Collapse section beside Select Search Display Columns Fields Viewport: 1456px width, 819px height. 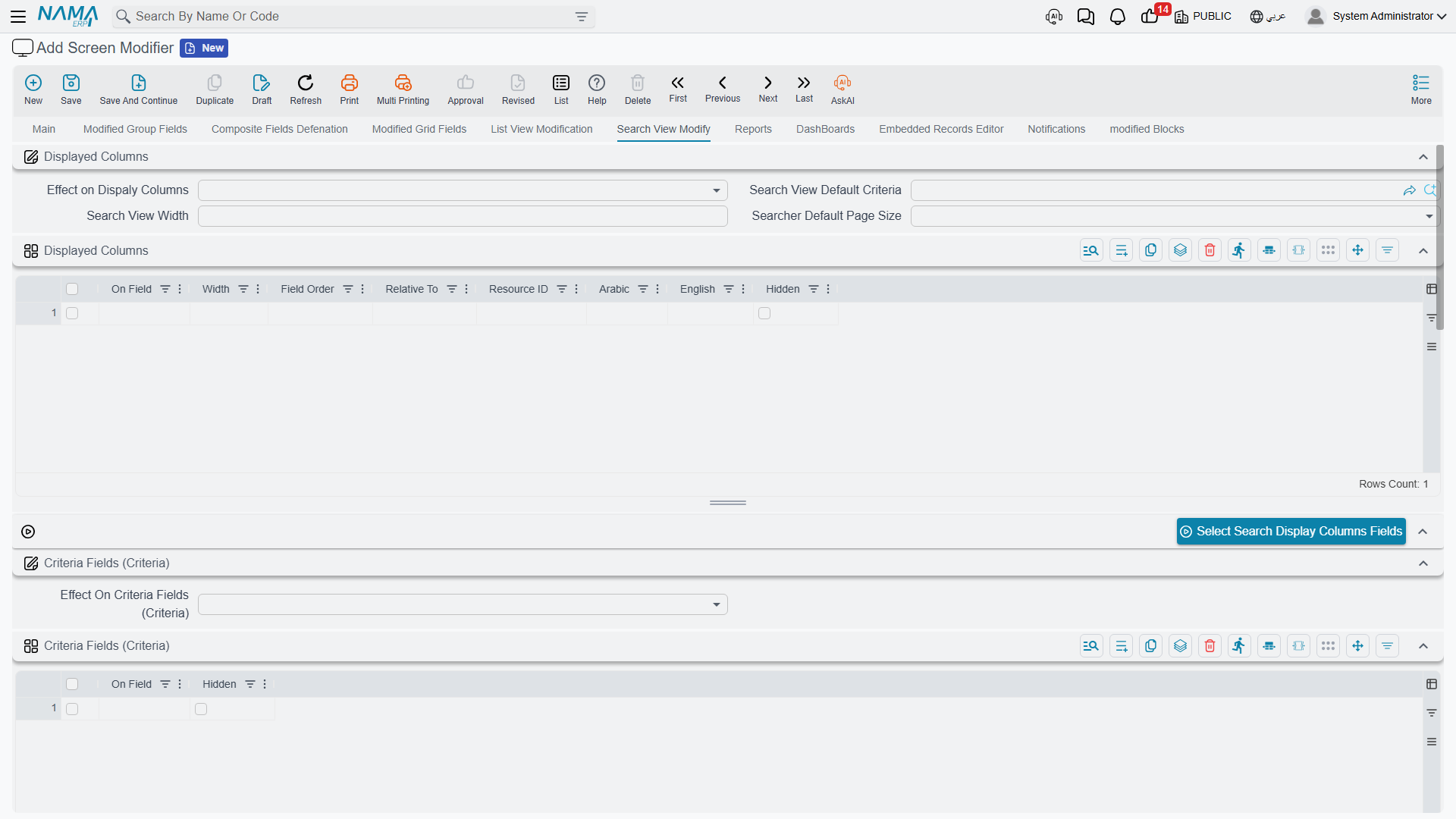(x=1423, y=532)
